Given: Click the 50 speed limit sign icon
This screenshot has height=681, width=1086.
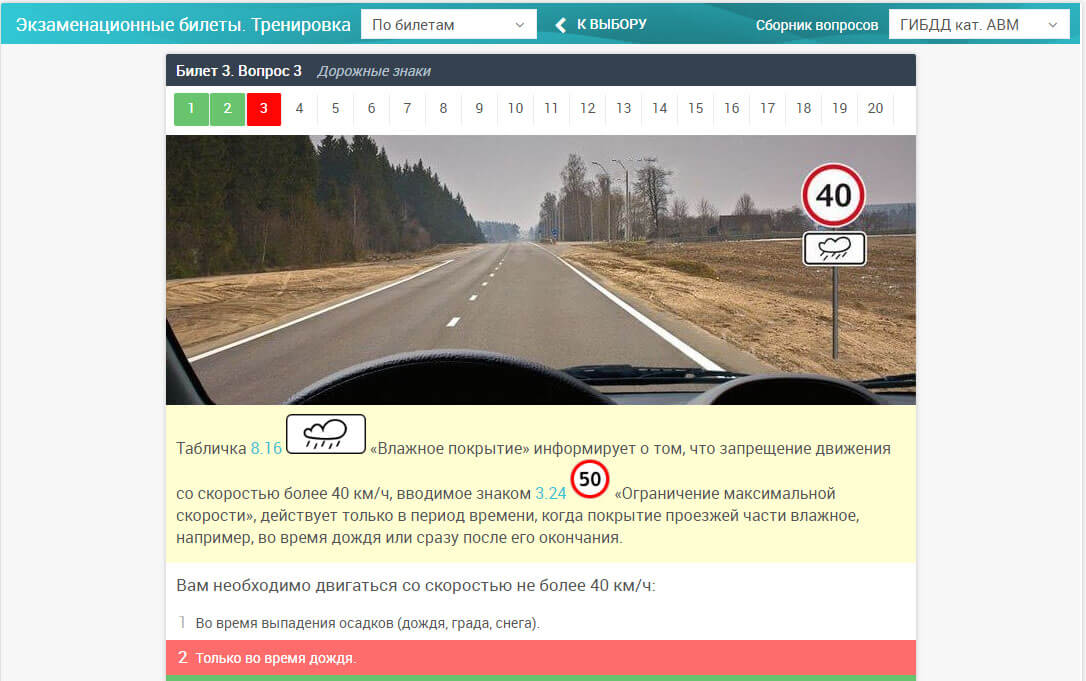Looking at the screenshot, I should (589, 479).
